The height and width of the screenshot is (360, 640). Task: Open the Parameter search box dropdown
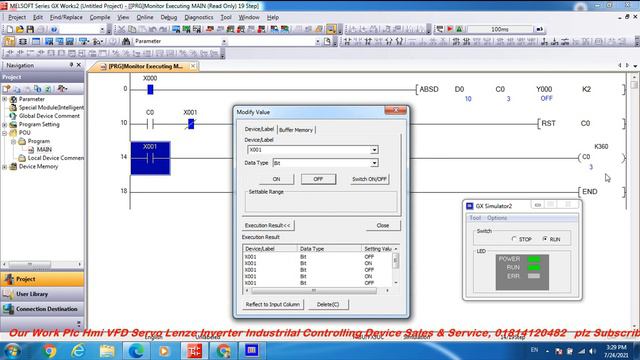[x=224, y=42]
